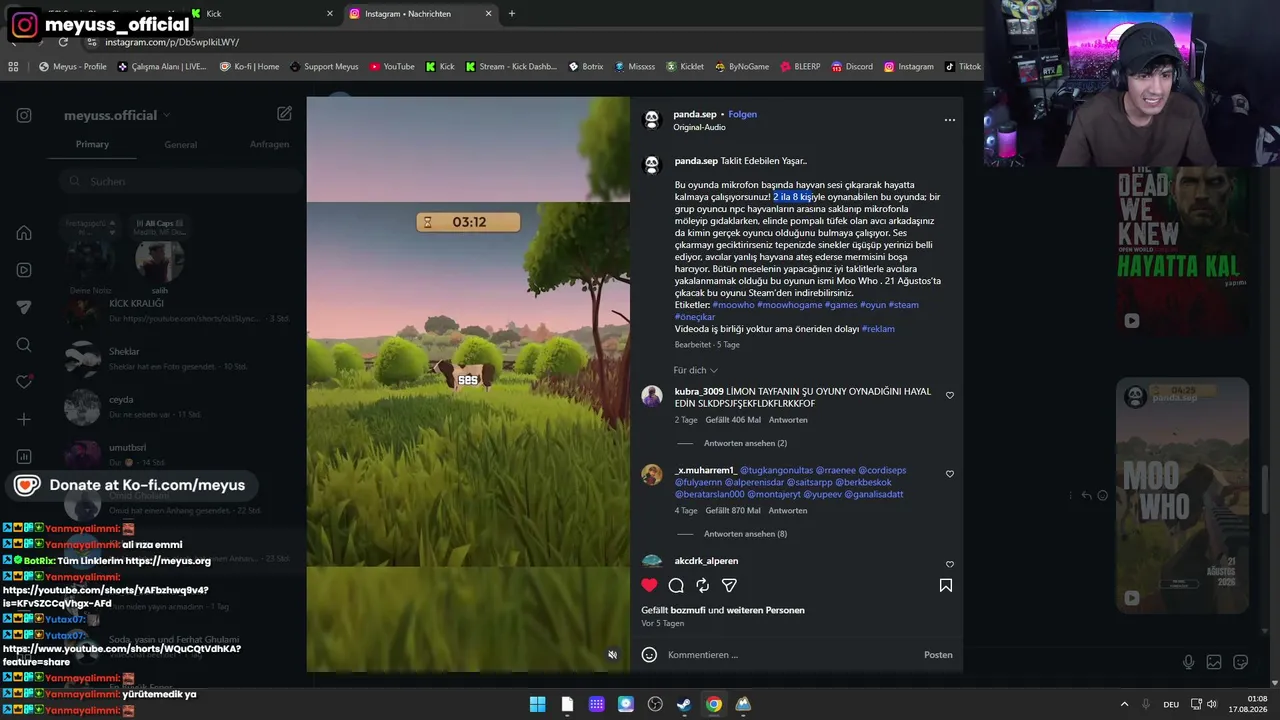The width and height of the screenshot is (1280, 720).
Task: Like the comment by kubra_3009
Action: [950, 395]
